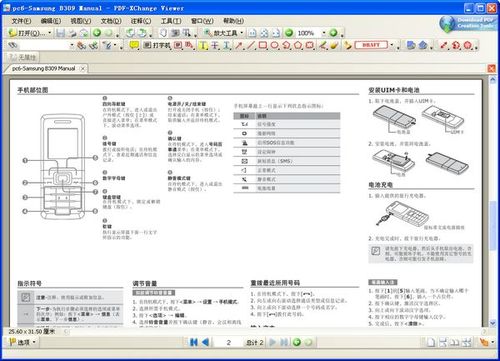
Task: Select the yellow sticky note comment tool
Action: click(134, 45)
